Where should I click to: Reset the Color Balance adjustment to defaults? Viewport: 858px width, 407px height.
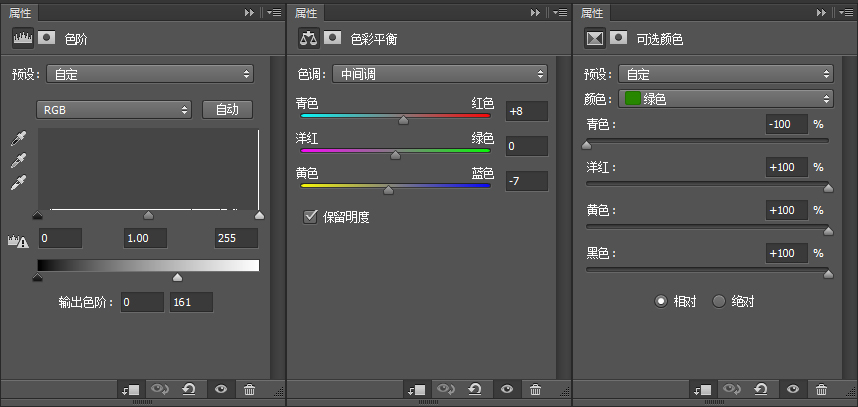coord(474,389)
